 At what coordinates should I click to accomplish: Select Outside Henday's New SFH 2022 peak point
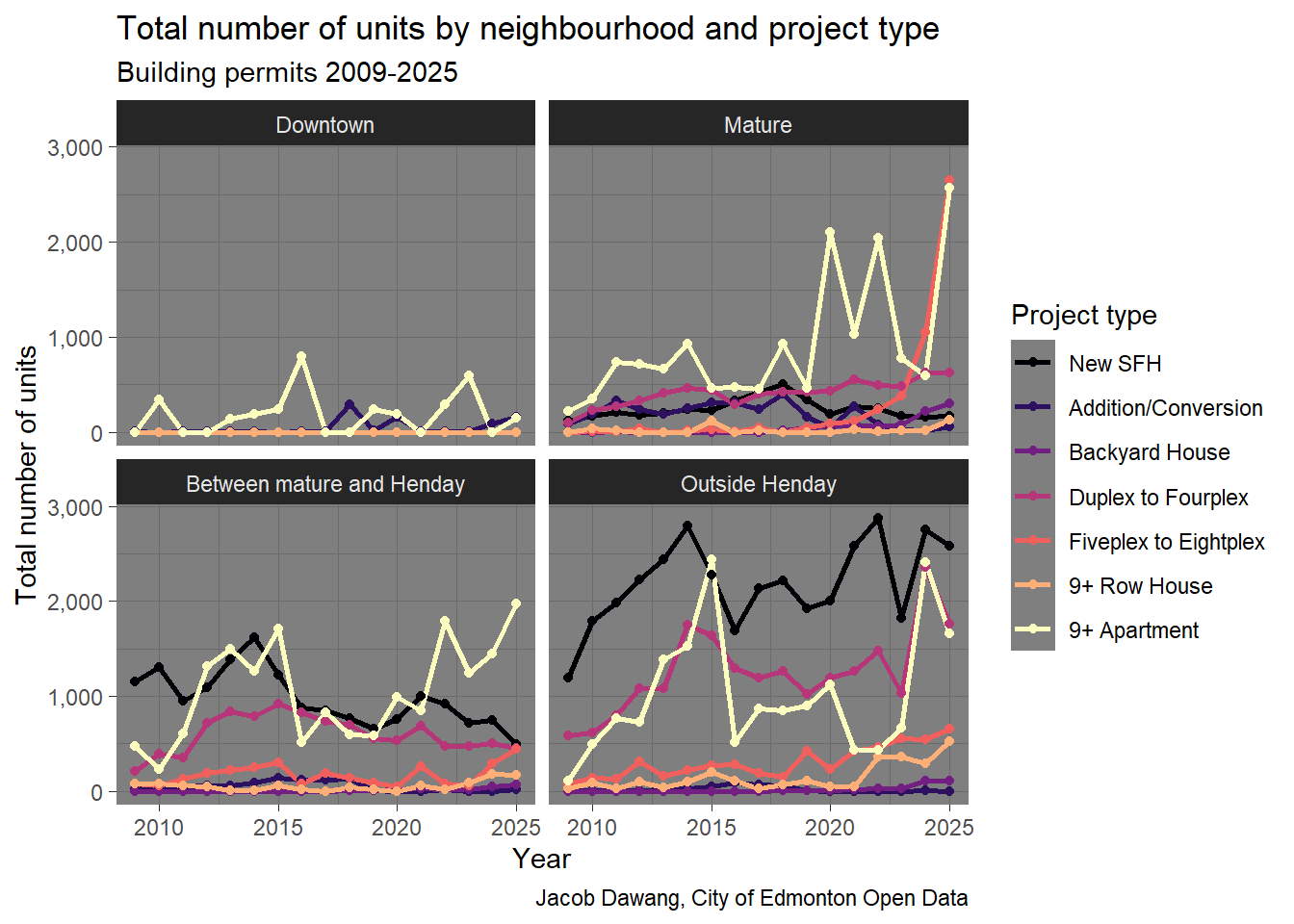[x=877, y=518]
